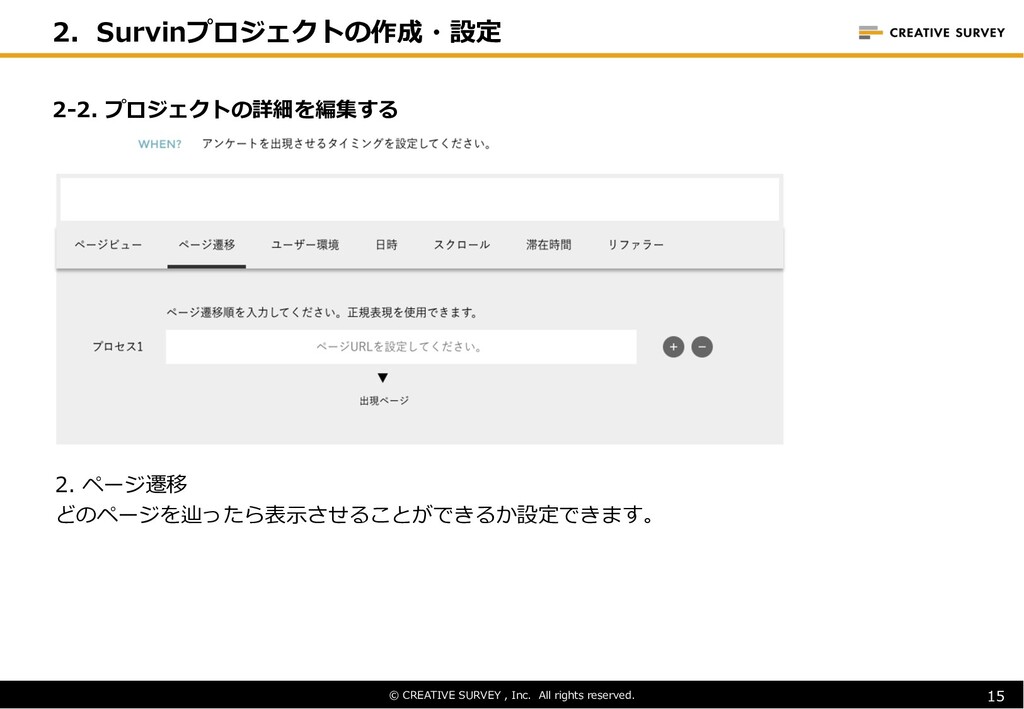Open the リファラー tab

click(635, 245)
